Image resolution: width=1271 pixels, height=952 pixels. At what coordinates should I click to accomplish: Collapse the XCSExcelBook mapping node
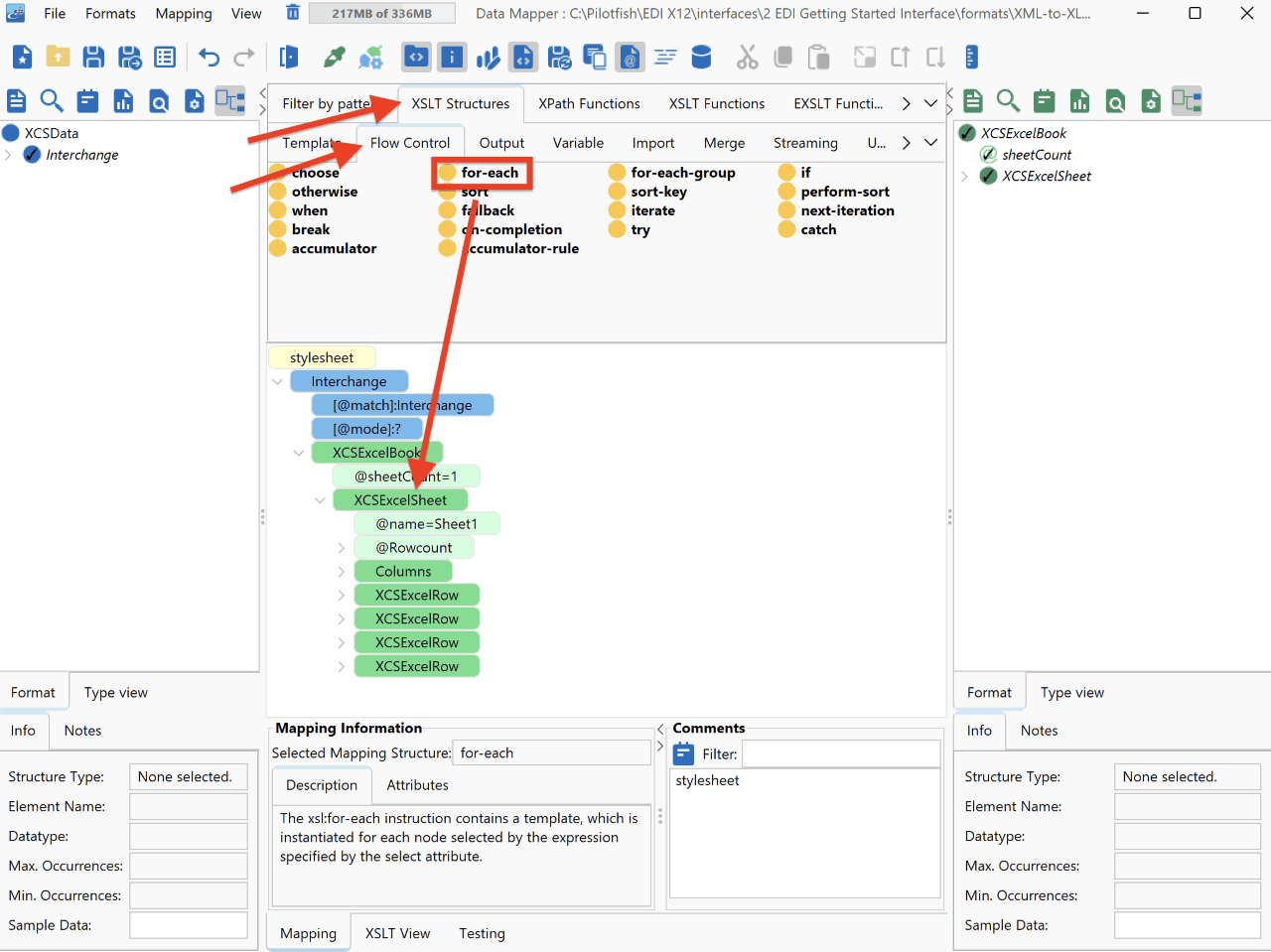[299, 453]
